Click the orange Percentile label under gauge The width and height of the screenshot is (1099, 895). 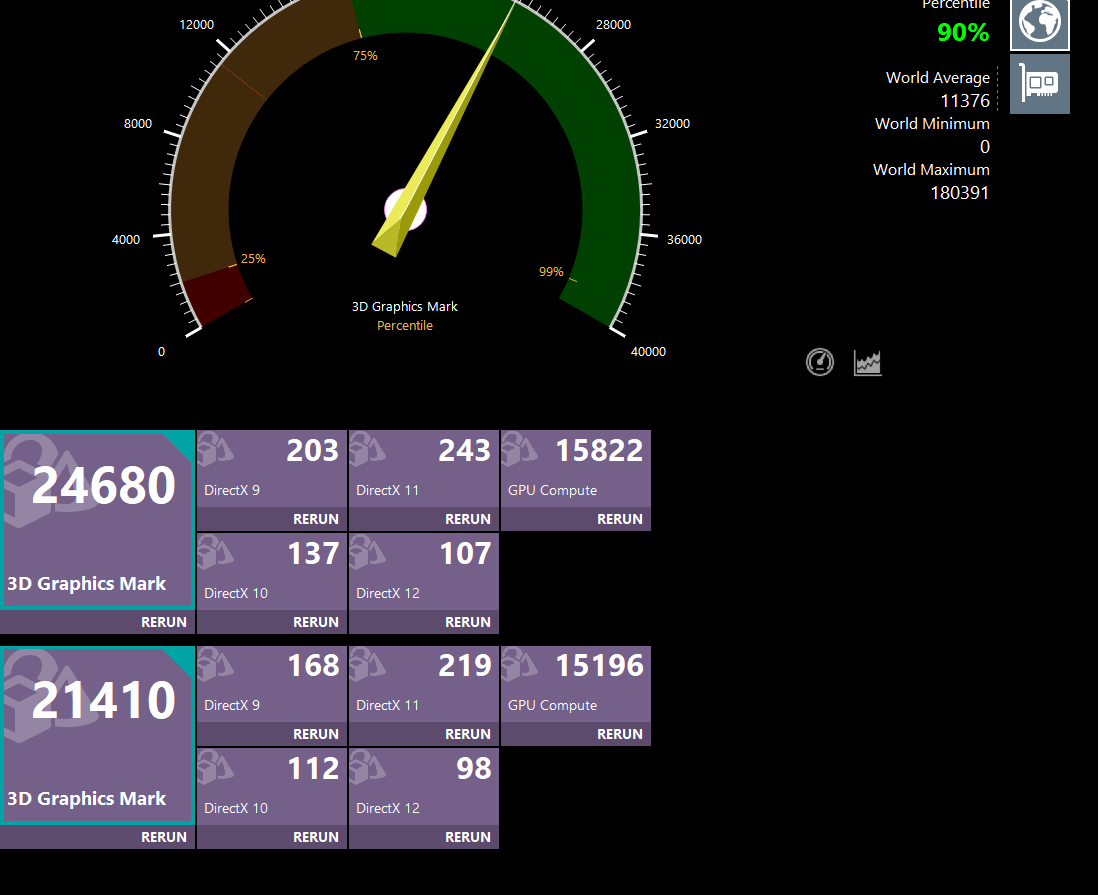(404, 325)
